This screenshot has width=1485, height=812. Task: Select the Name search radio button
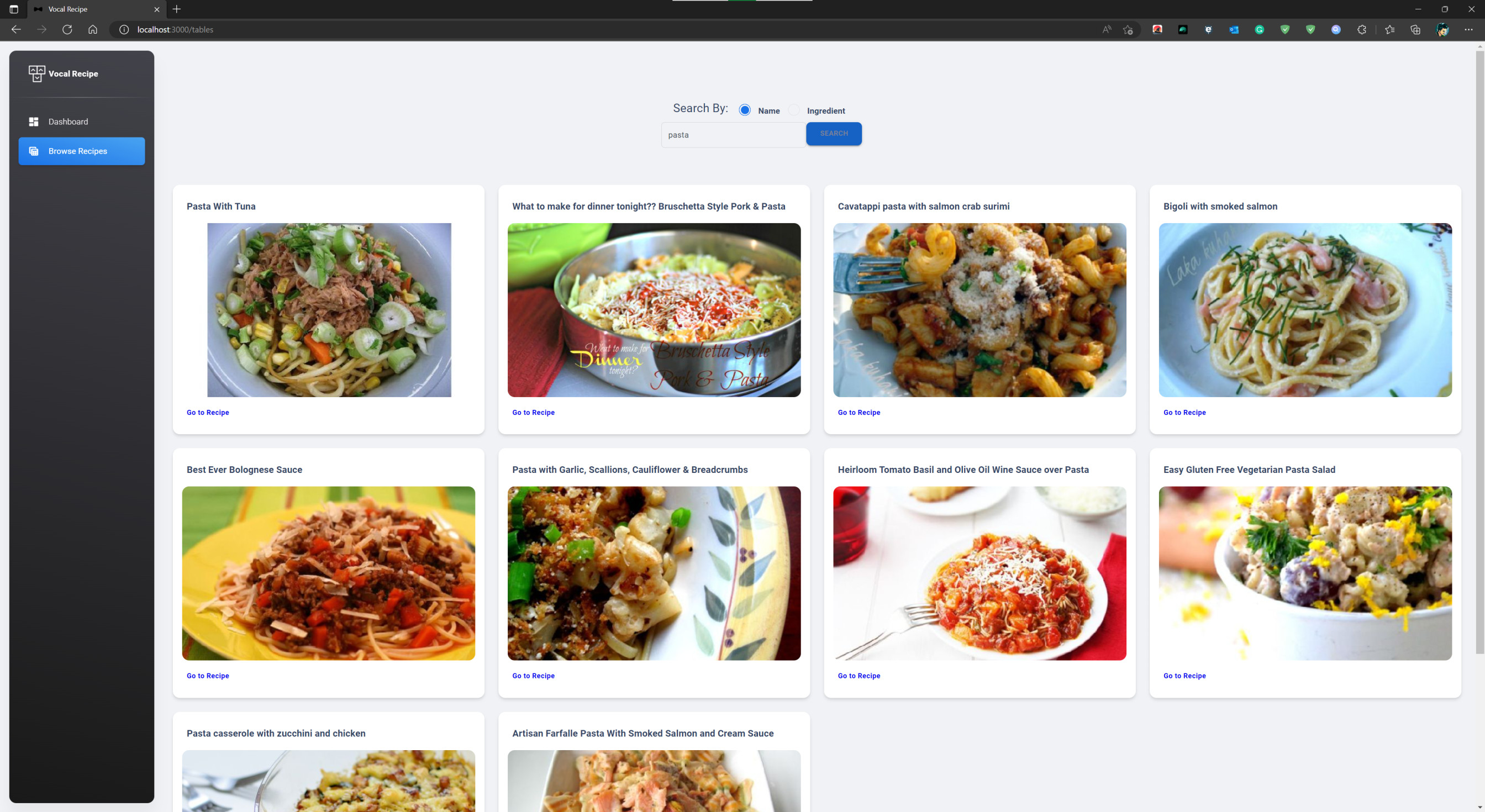point(745,110)
